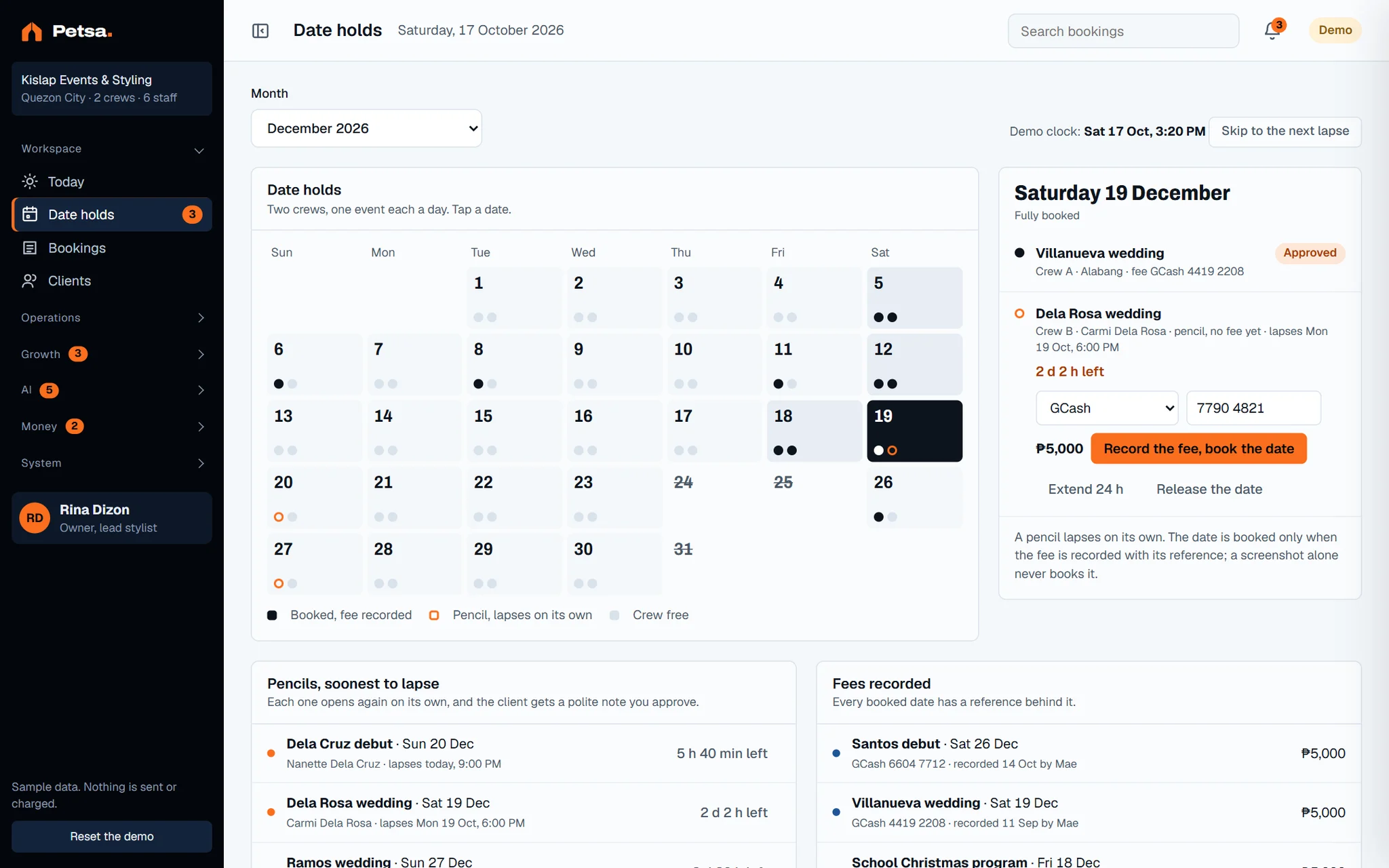Click the Growth badge showing 3

(78, 354)
